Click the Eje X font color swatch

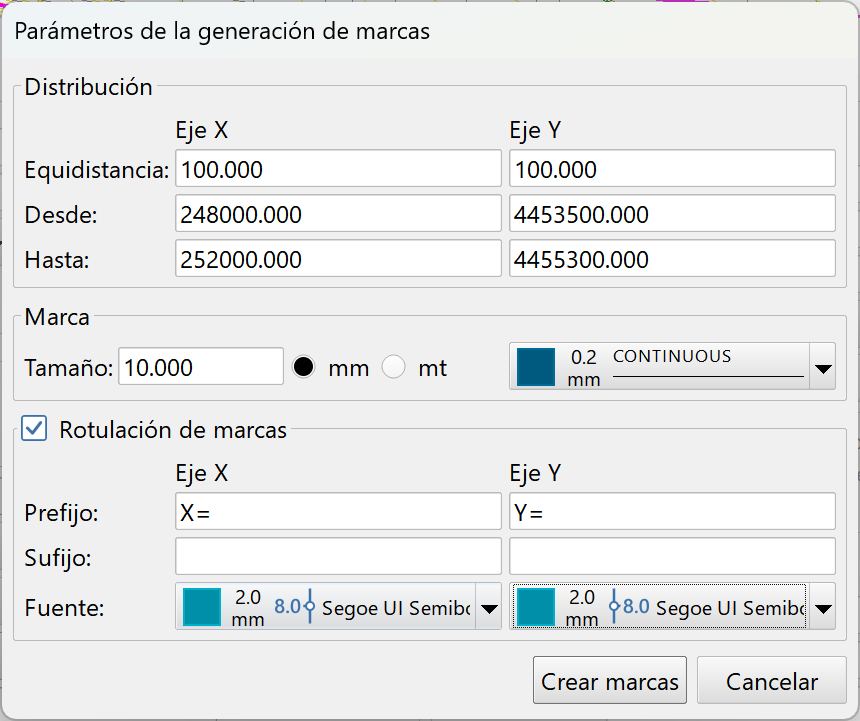[202, 606]
